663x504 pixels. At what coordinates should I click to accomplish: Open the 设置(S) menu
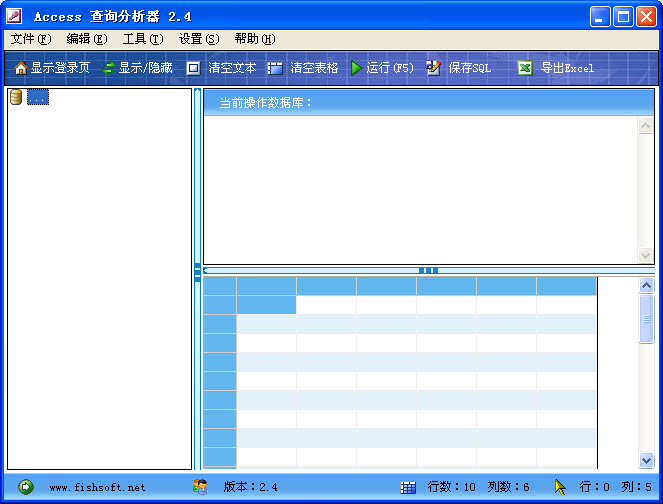tap(198, 39)
